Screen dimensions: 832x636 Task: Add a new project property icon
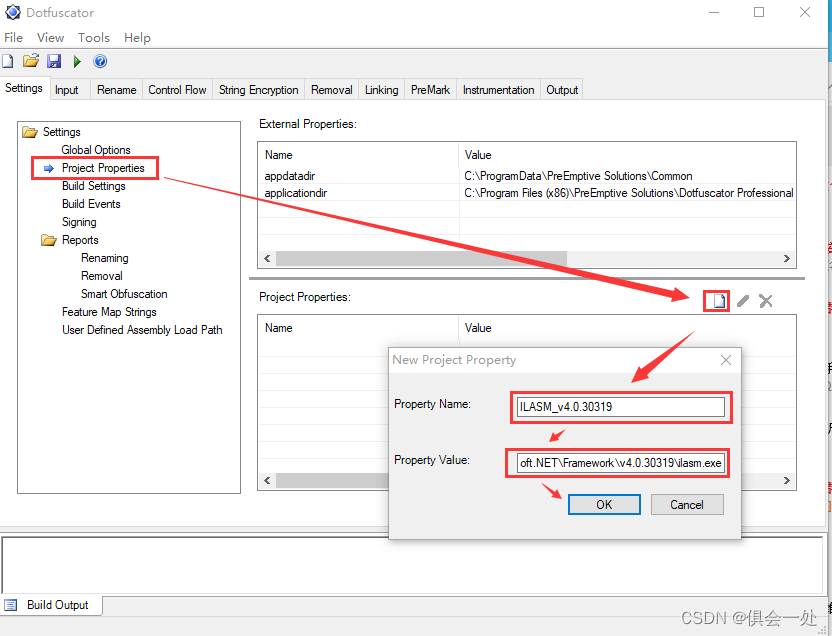click(x=718, y=301)
